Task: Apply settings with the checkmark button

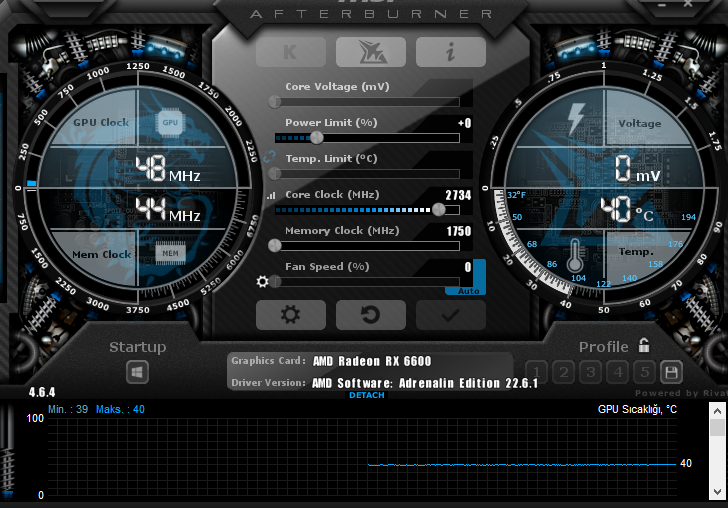Action: coord(451,315)
